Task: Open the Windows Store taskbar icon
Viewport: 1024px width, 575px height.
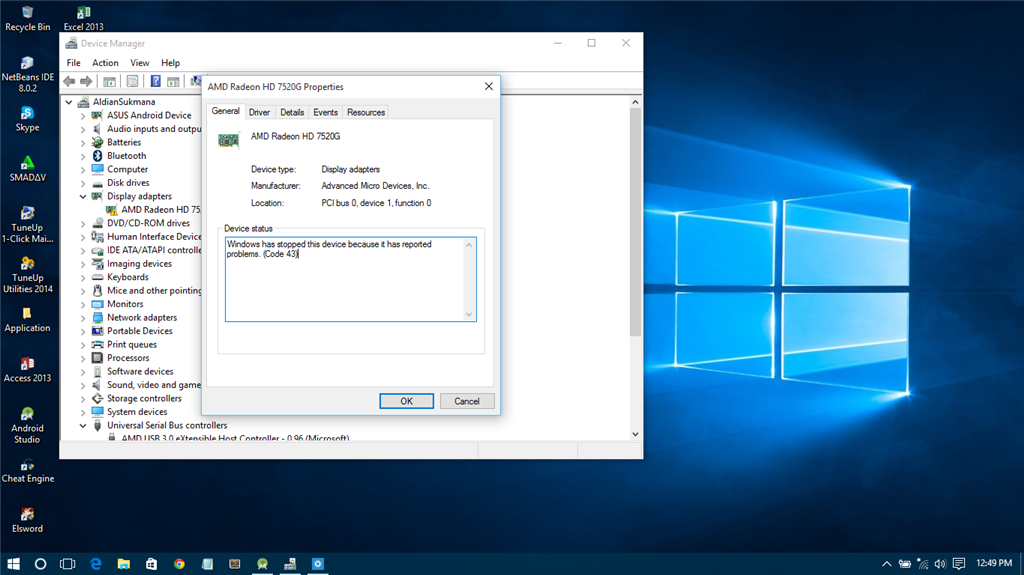Action: (x=152, y=564)
